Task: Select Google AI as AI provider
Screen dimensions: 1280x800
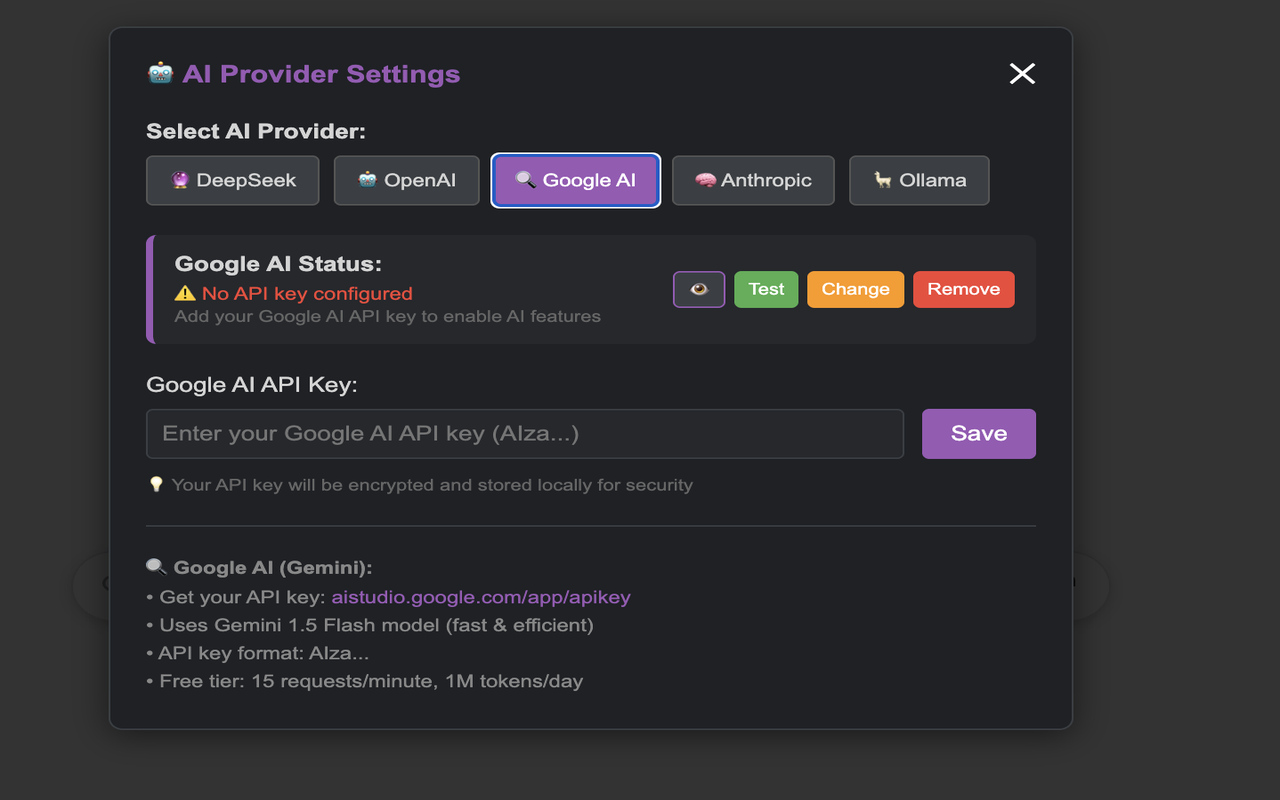Action: coord(575,181)
